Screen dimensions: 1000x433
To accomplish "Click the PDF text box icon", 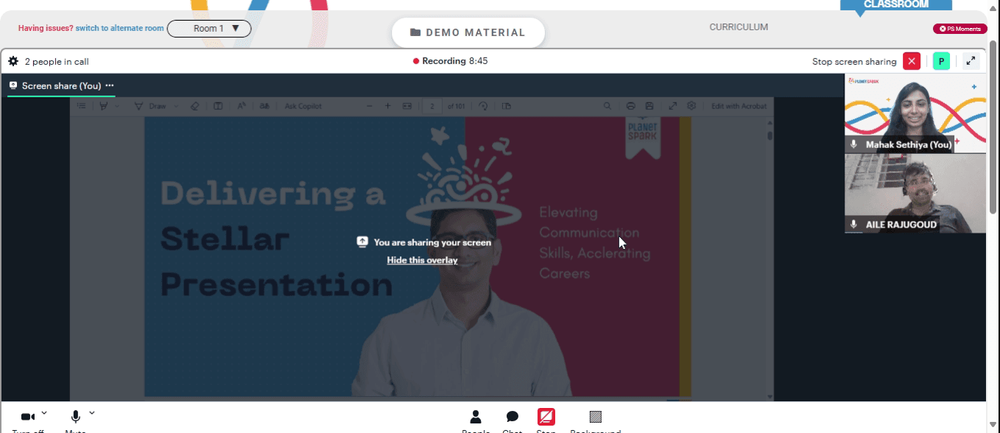I will (x=218, y=106).
